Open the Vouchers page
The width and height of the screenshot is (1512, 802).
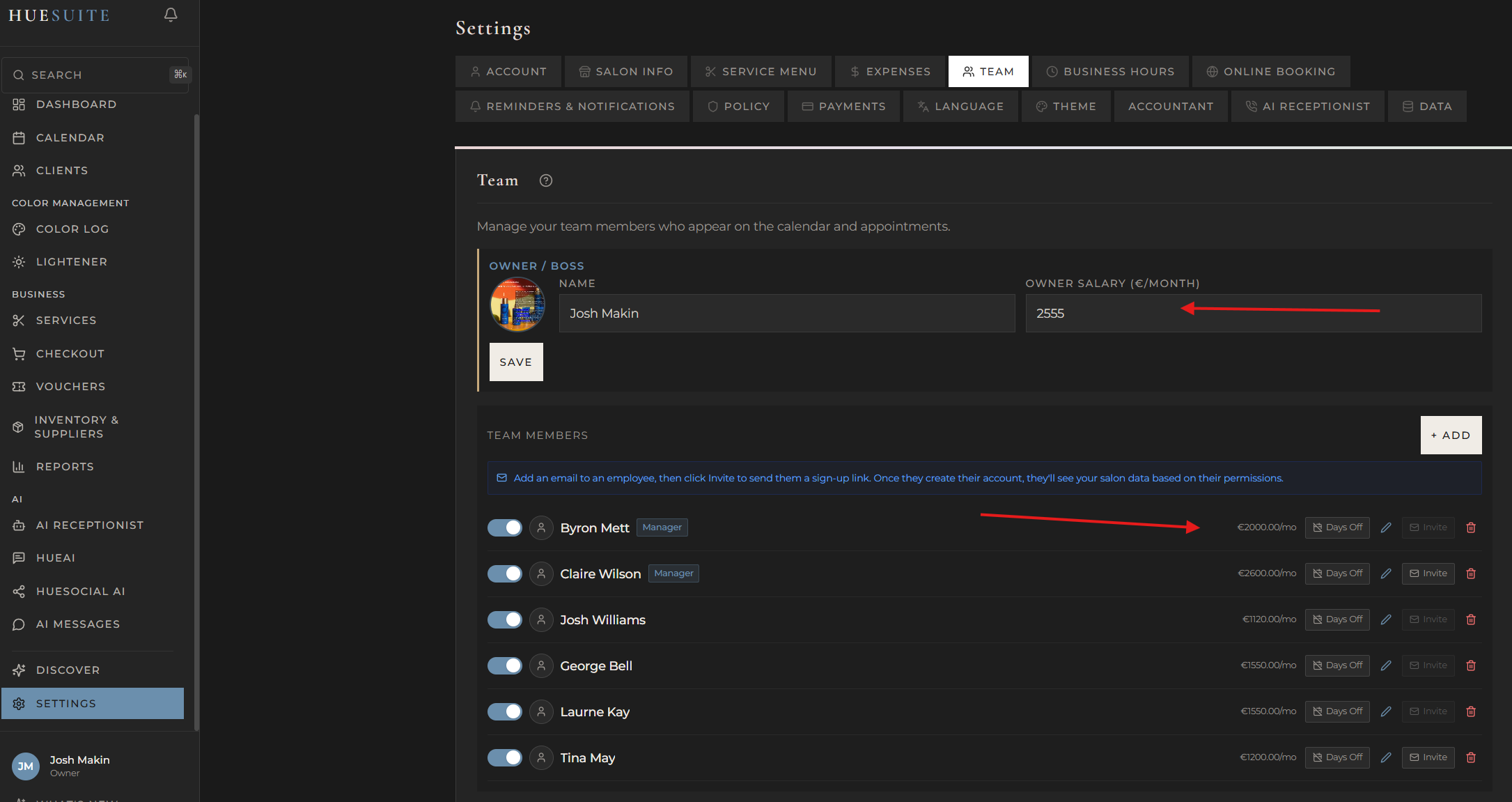pos(70,386)
